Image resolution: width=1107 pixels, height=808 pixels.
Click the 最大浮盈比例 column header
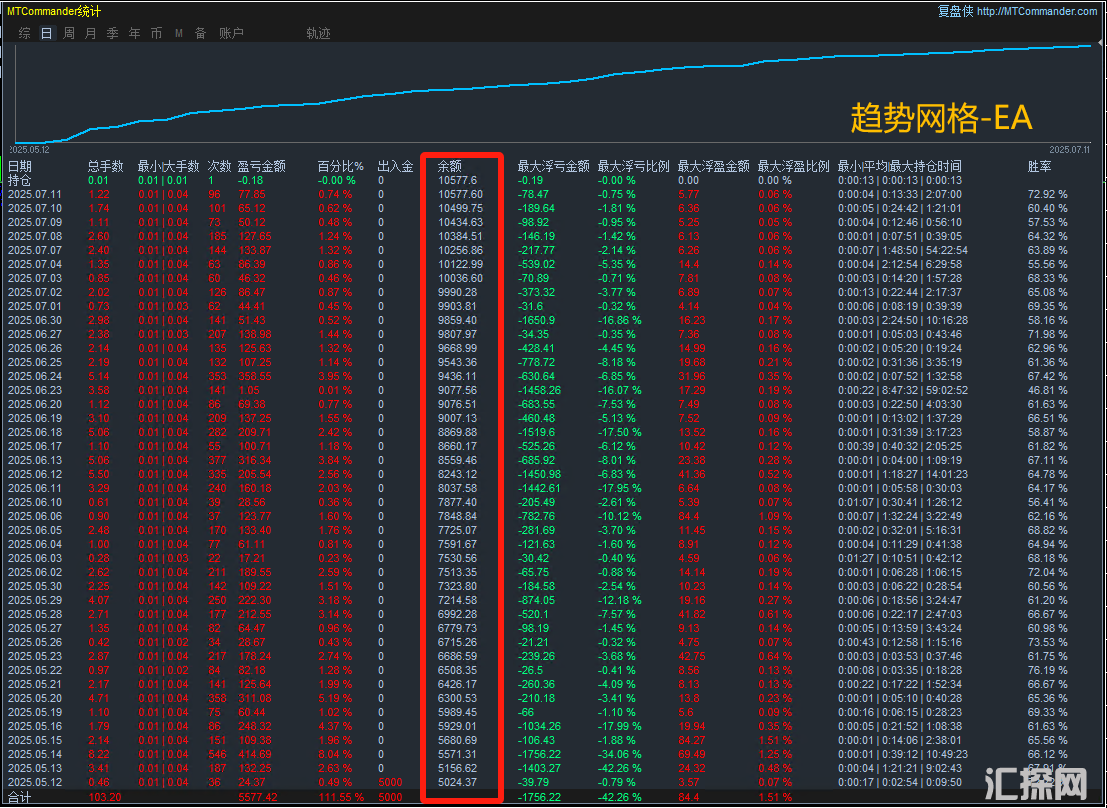[794, 166]
